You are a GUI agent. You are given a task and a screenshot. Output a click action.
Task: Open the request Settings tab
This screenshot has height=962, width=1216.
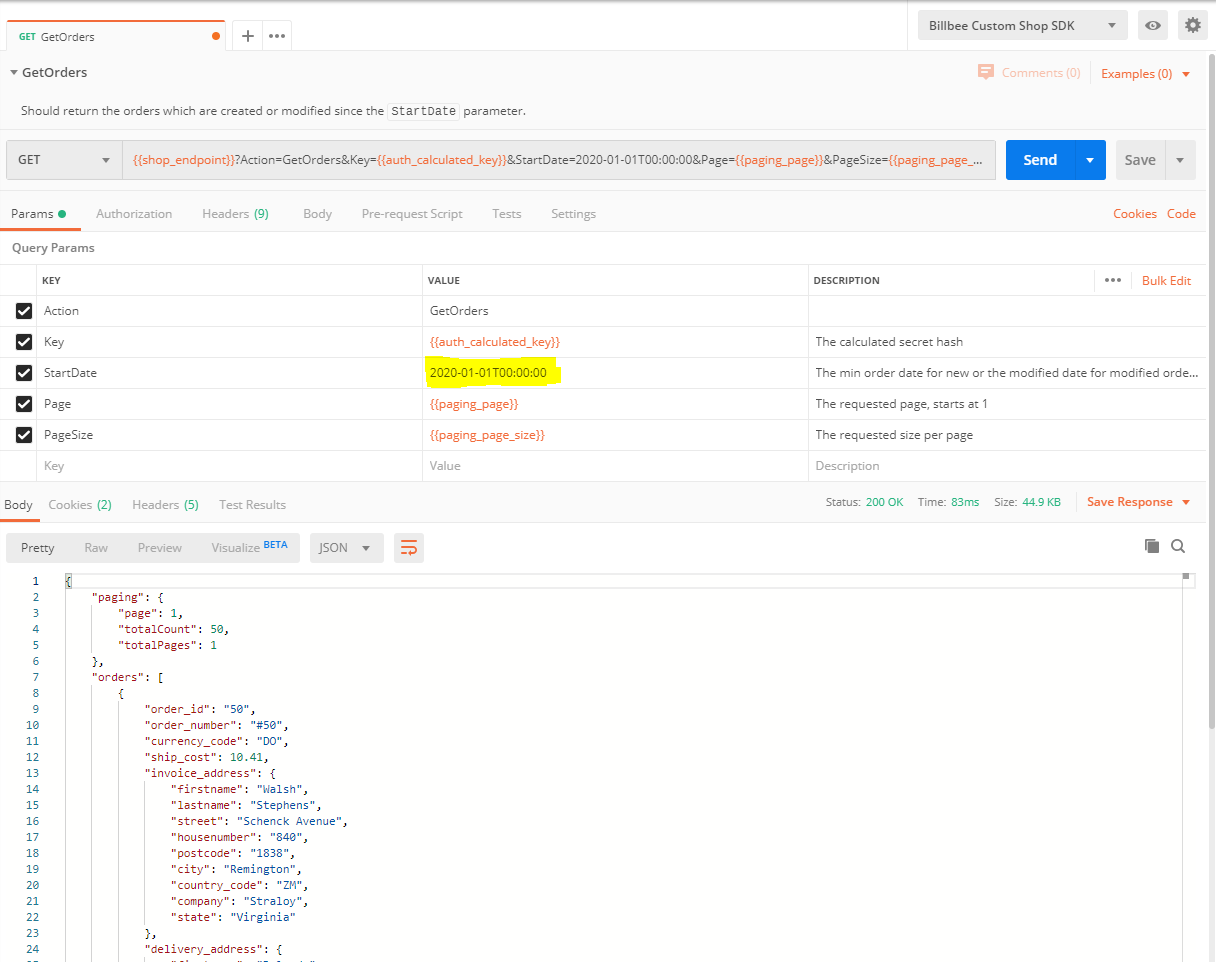pyautogui.click(x=573, y=214)
